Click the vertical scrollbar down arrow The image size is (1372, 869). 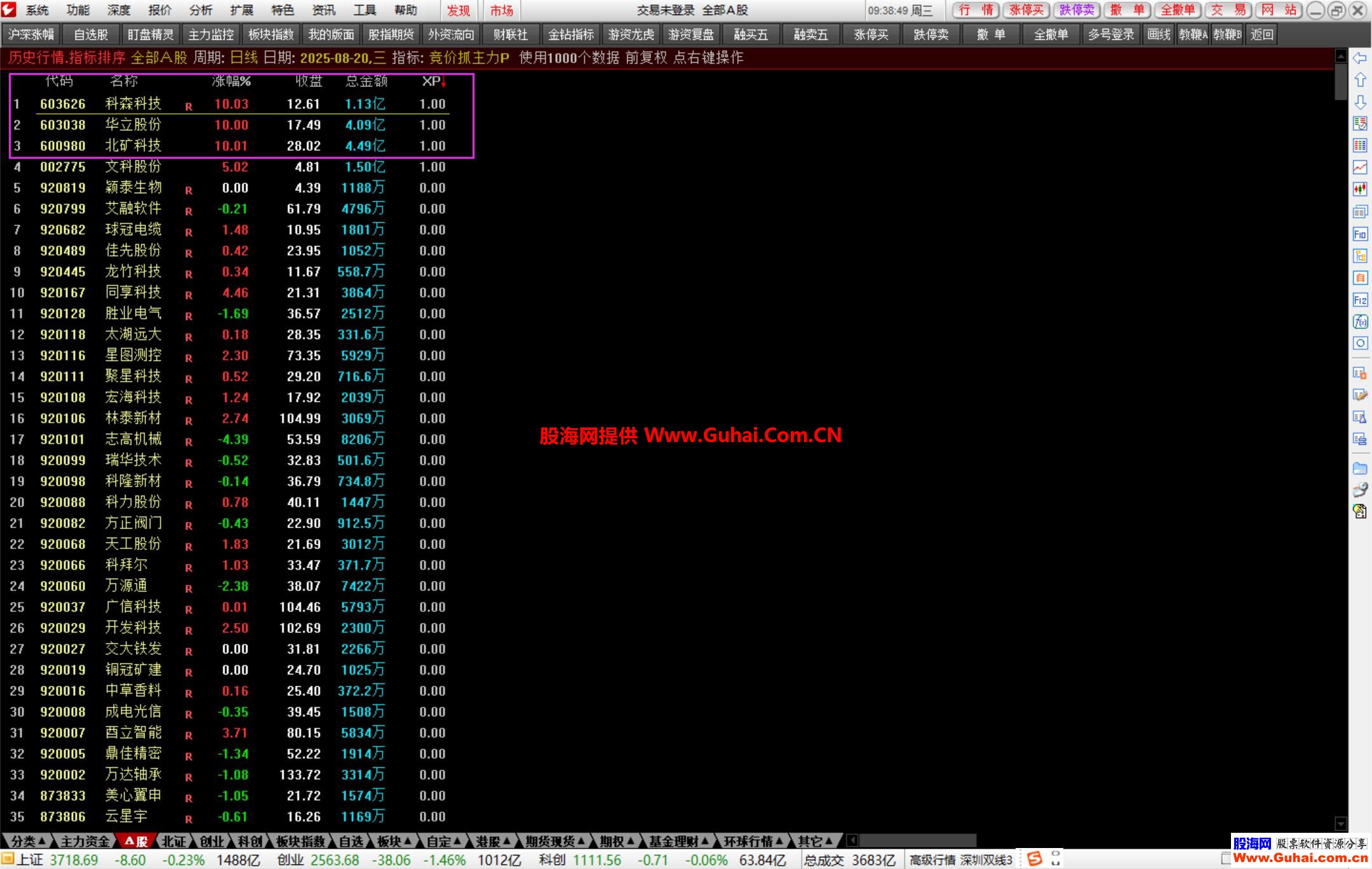click(1340, 823)
